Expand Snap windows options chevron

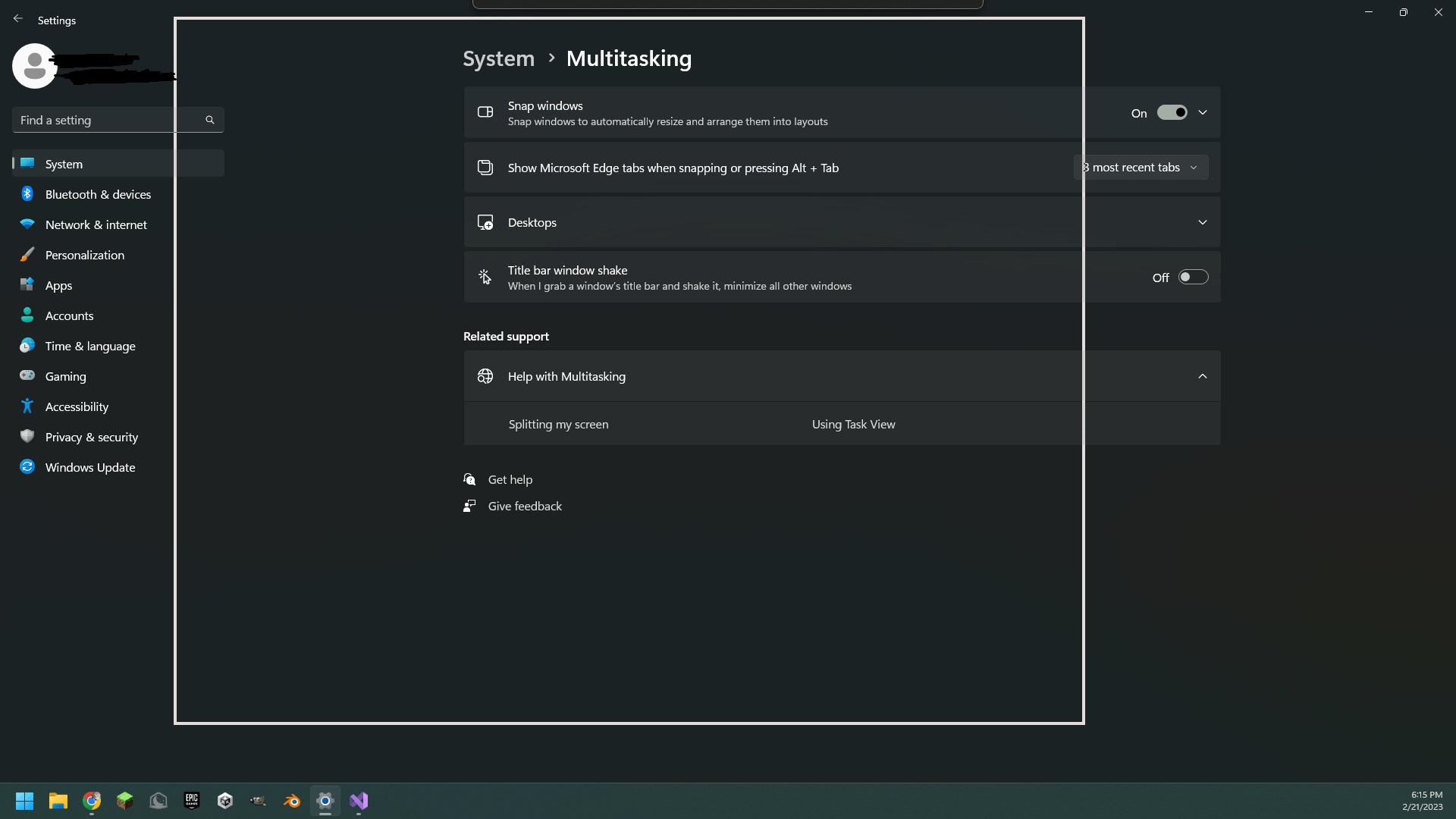[1203, 113]
